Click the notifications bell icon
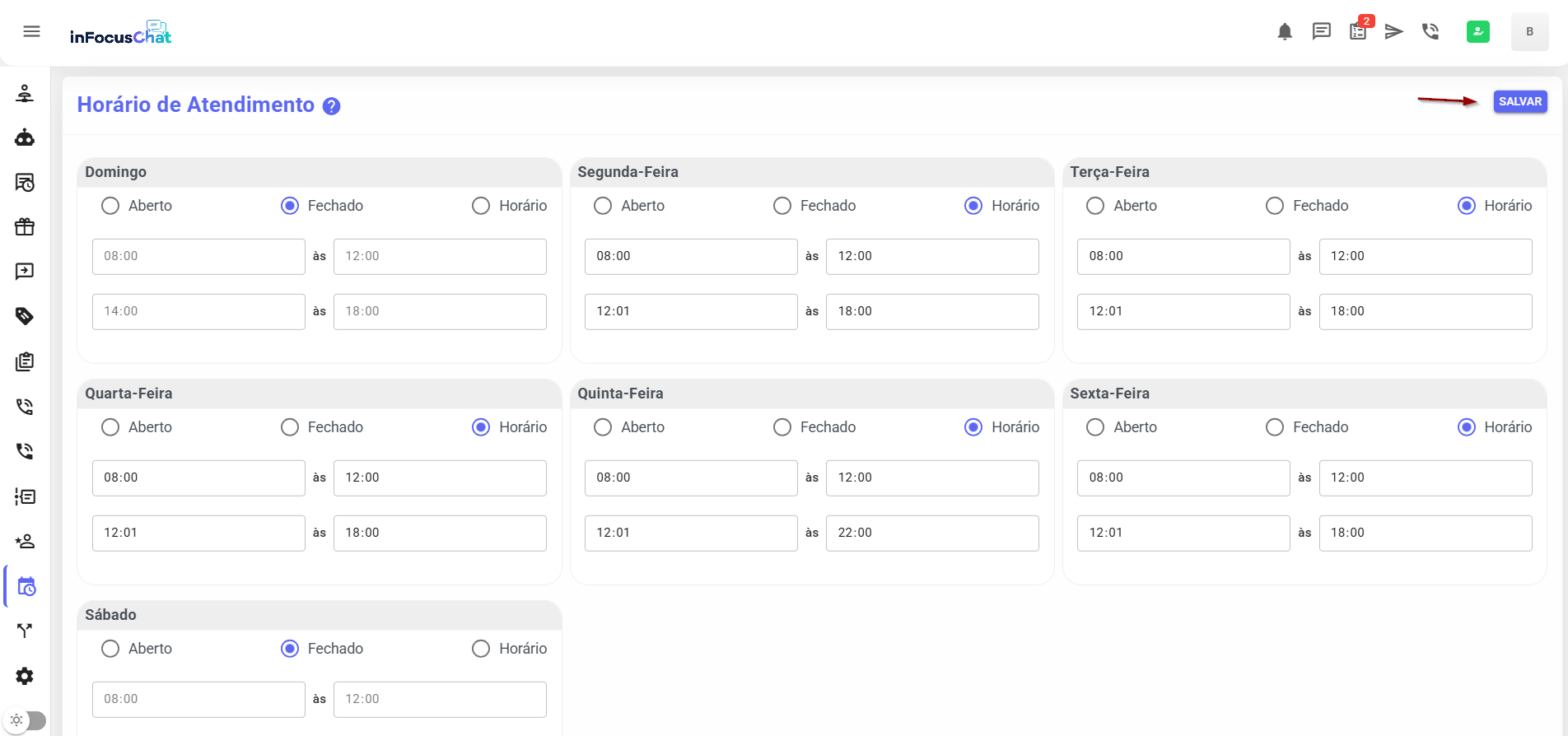Image resolution: width=1568 pixels, height=736 pixels. tap(1284, 32)
